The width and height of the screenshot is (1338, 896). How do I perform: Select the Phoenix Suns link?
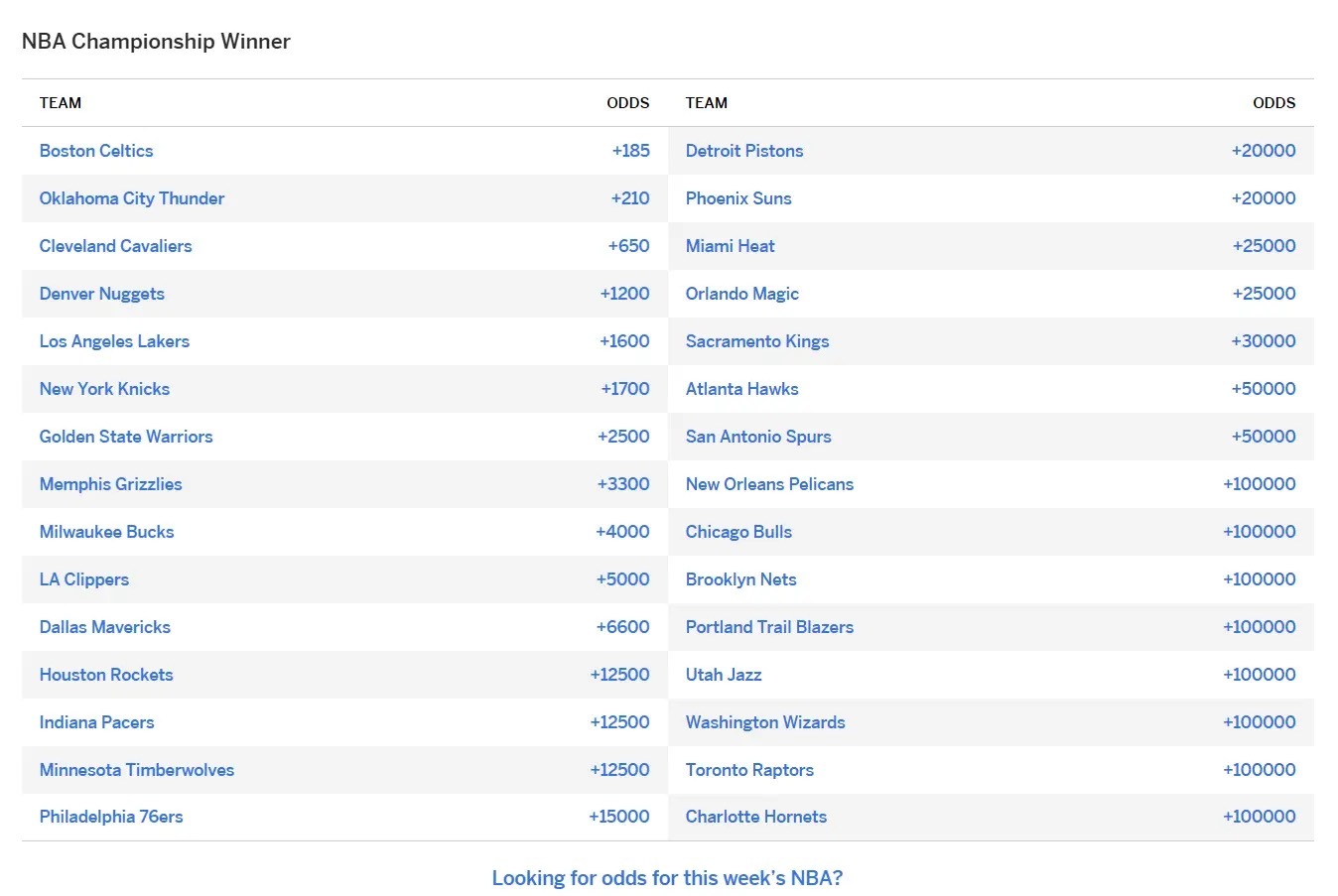(x=738, y=198)
